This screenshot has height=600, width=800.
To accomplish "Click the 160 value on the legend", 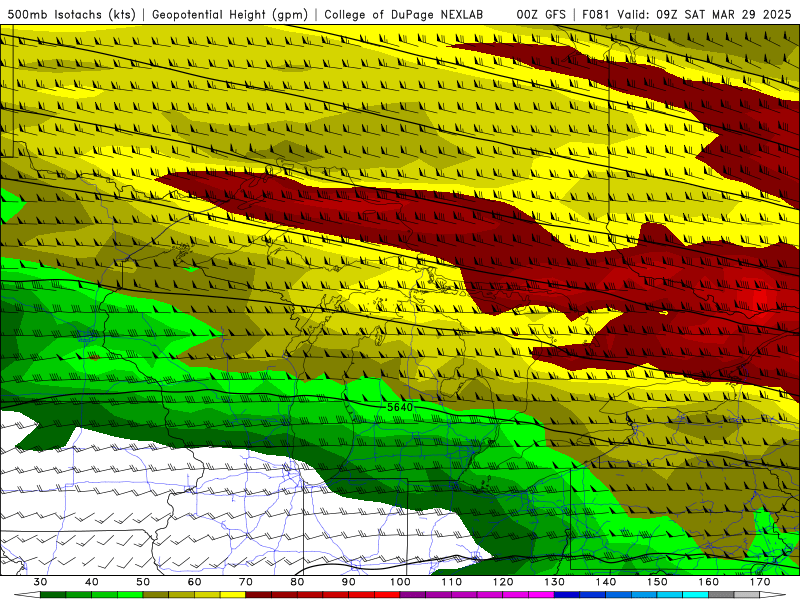I will pos(708,582).
